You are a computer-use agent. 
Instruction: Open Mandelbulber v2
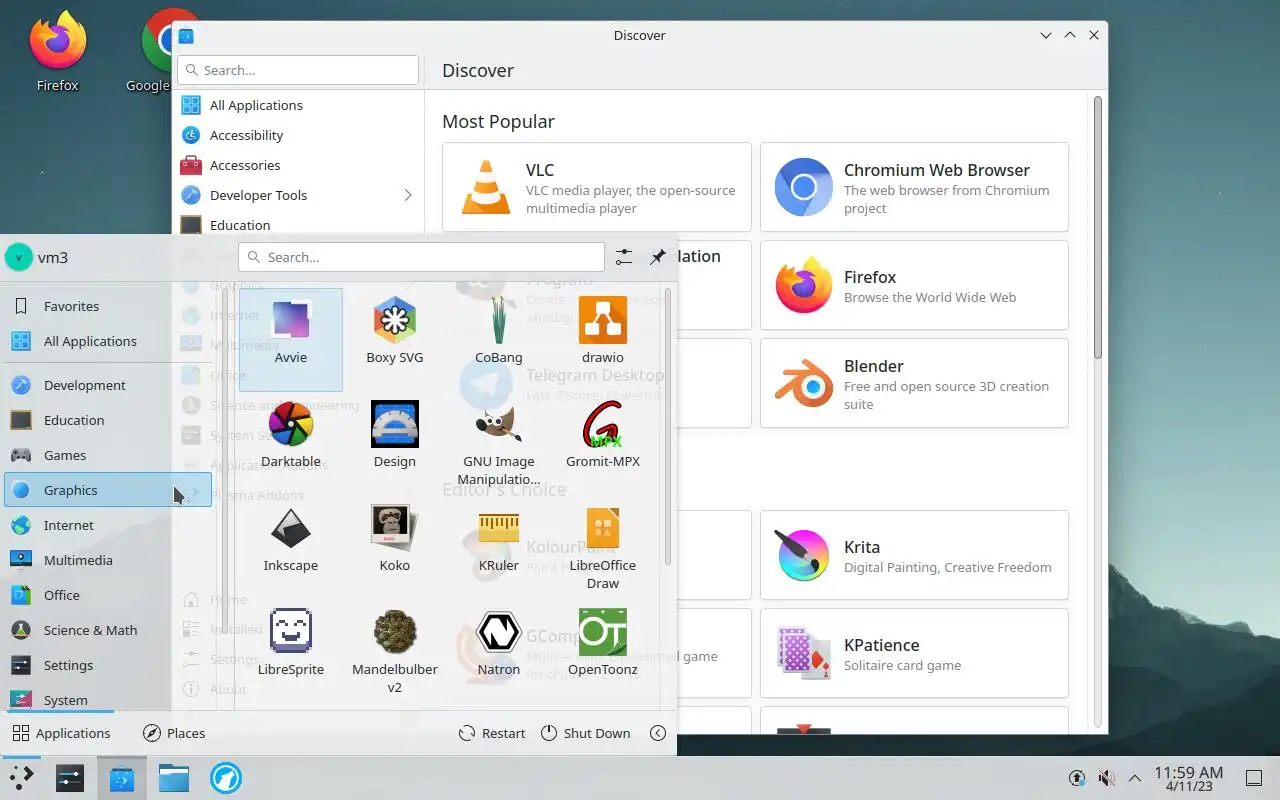click(x=395, y=651)
